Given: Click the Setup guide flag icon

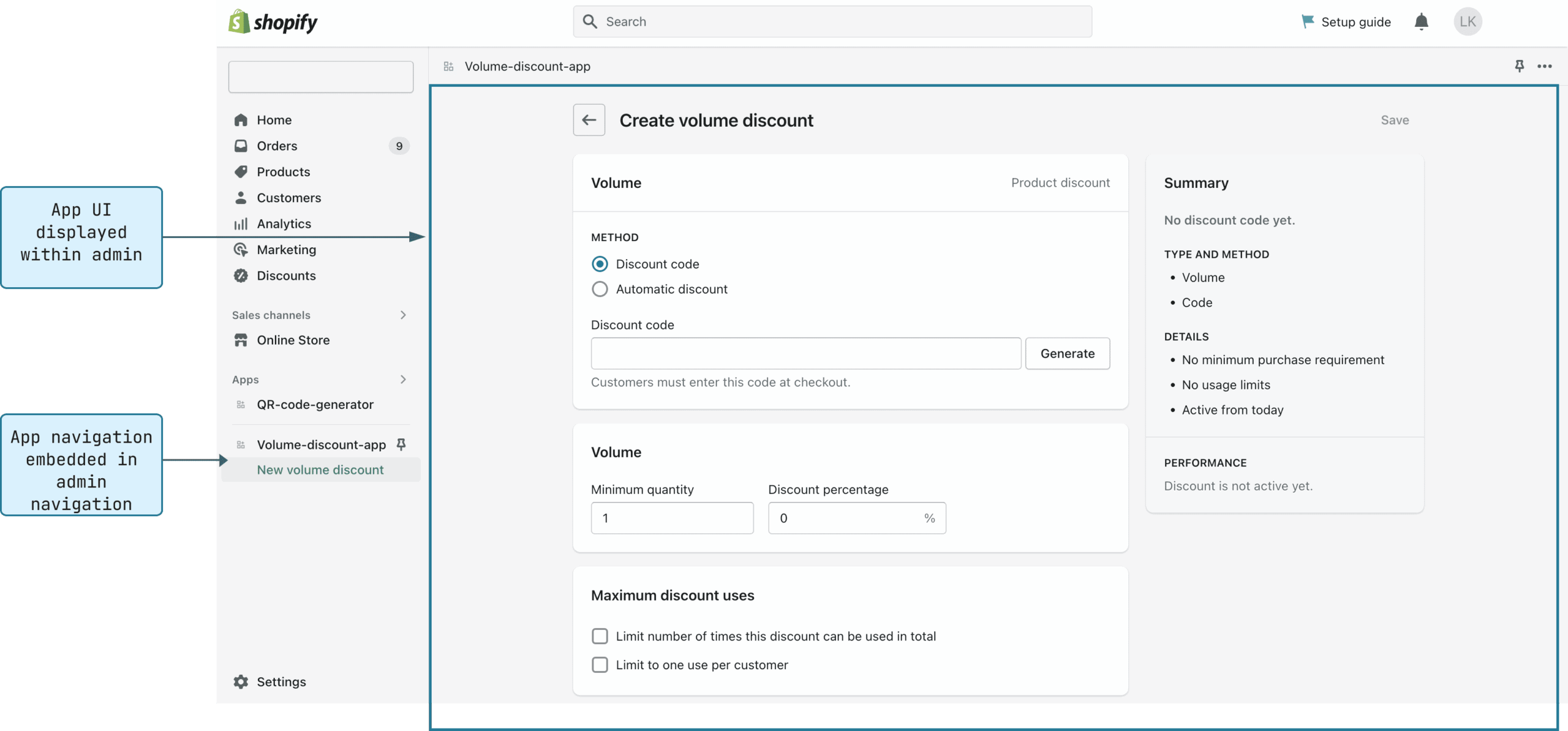Looking at the screenshot, I should point(1307,22).
